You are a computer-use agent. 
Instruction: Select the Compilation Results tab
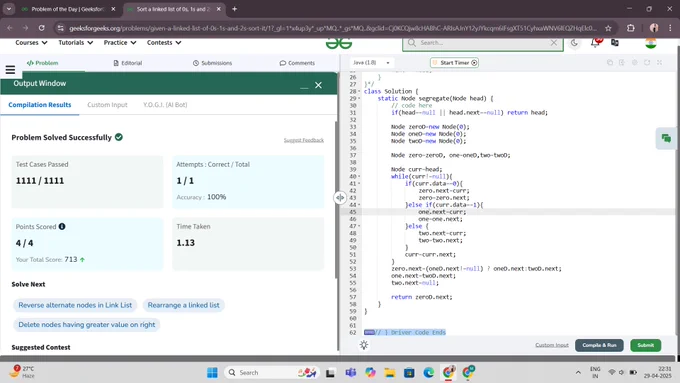tap(39, 105)
